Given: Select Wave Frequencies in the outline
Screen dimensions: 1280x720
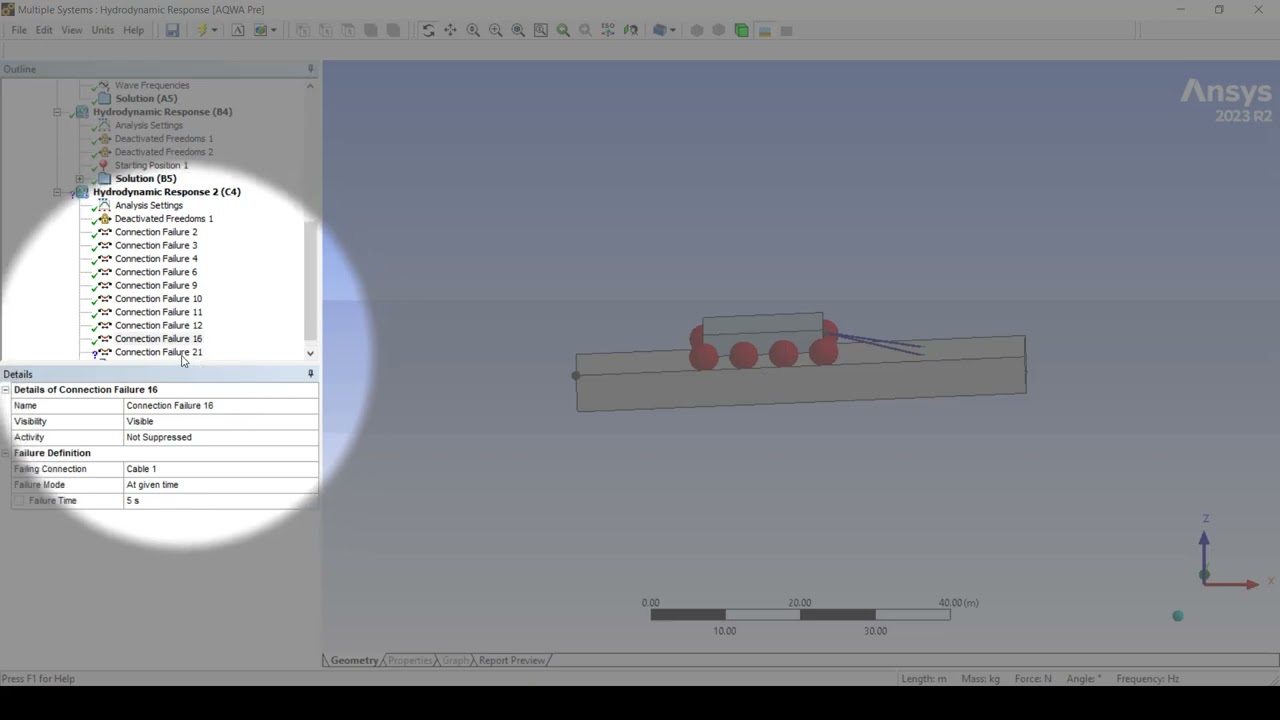Looking at the screenshot, I should click(x=152, y=85).
